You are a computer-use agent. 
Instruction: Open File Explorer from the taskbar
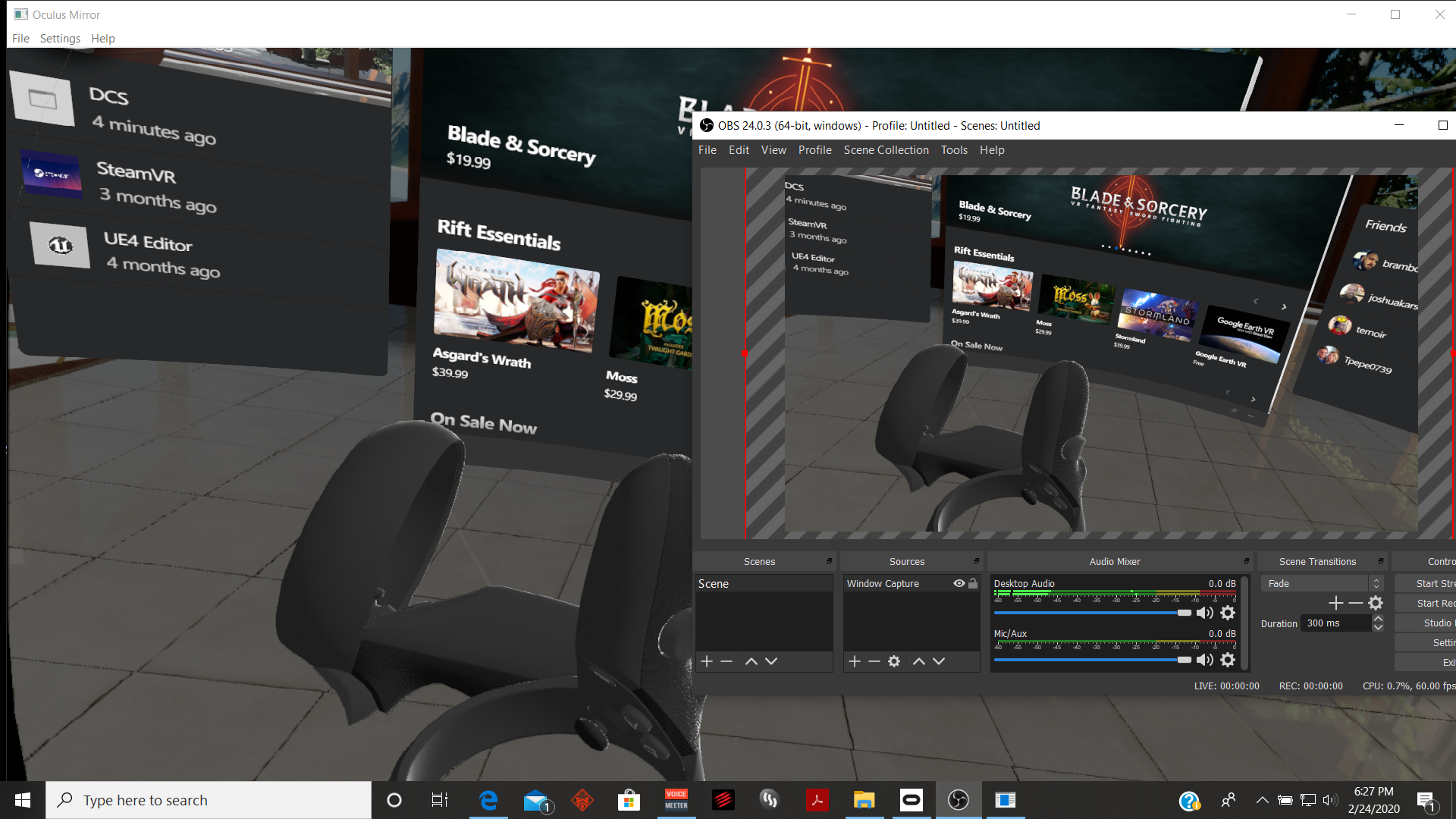coord(864,800)
